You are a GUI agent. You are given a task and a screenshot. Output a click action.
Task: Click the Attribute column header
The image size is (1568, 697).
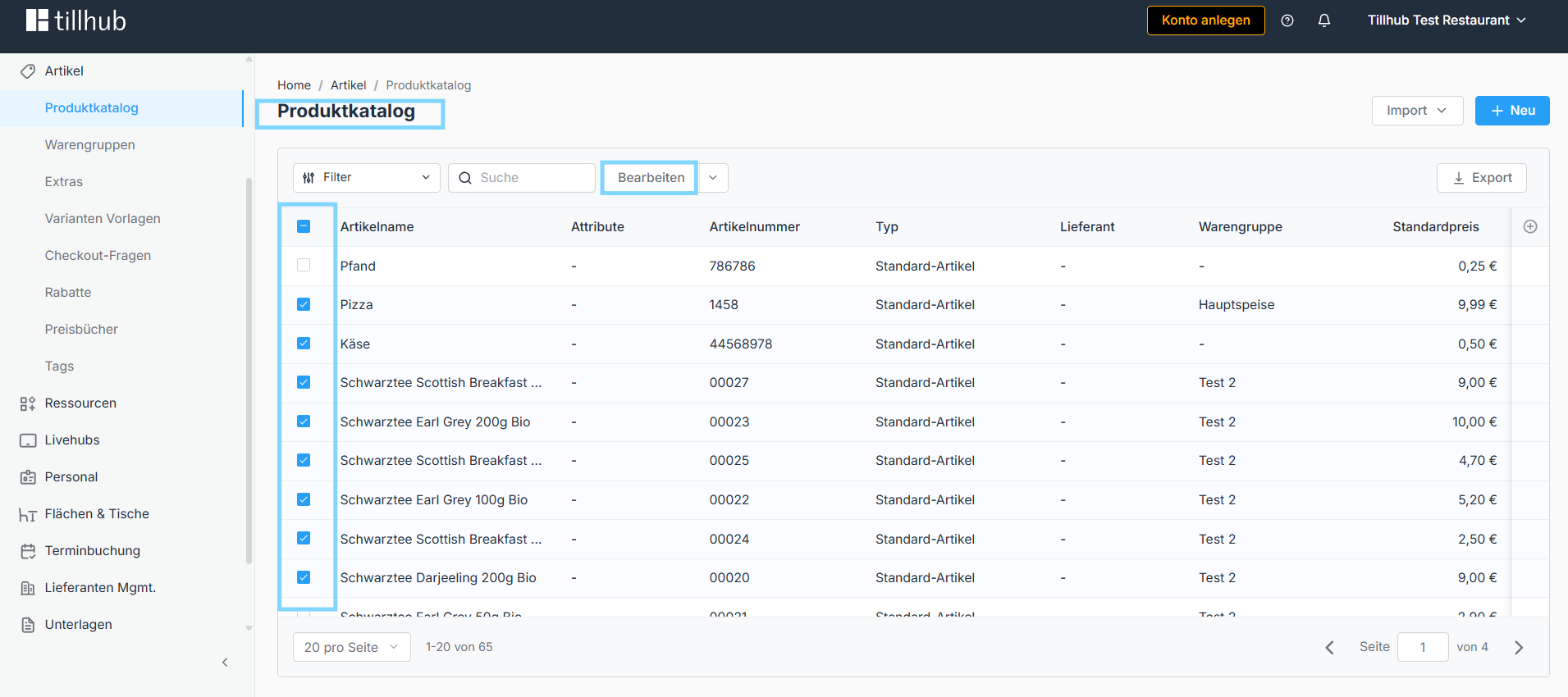(x=597, y=227)
